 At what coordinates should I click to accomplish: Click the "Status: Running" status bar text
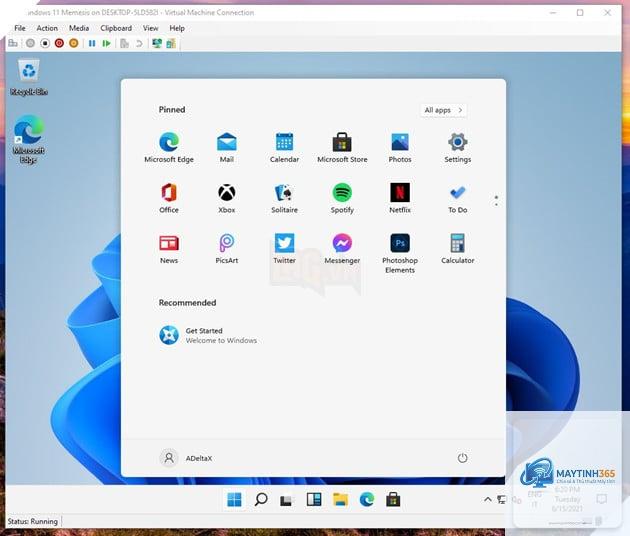[x=33, y=522]
